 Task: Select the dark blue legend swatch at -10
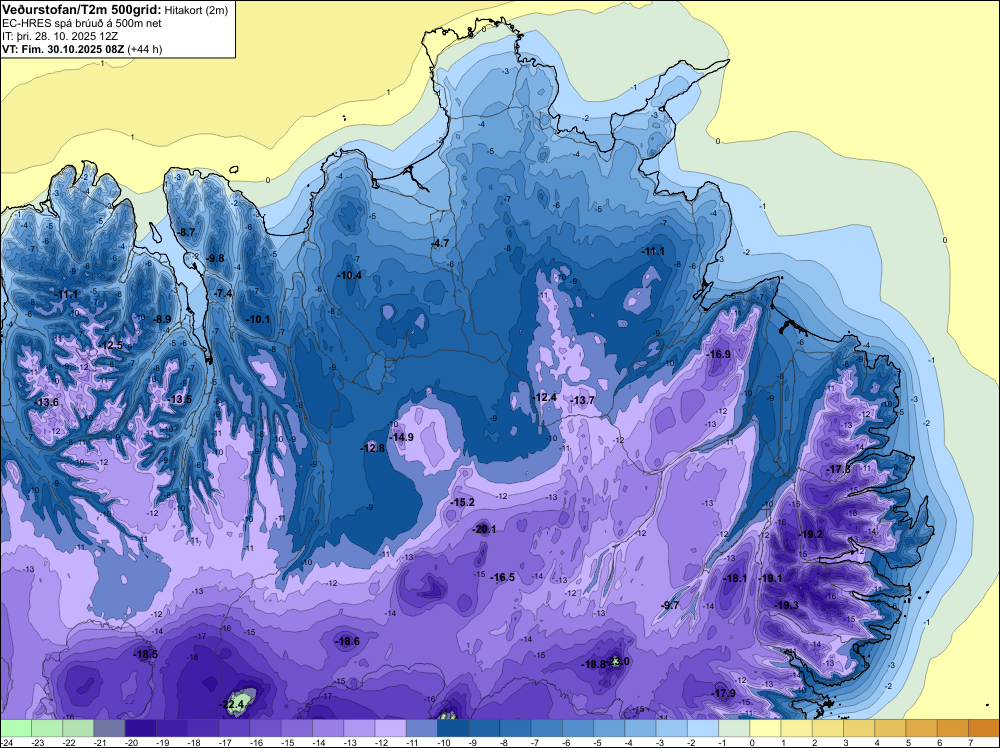coord(453,728)
